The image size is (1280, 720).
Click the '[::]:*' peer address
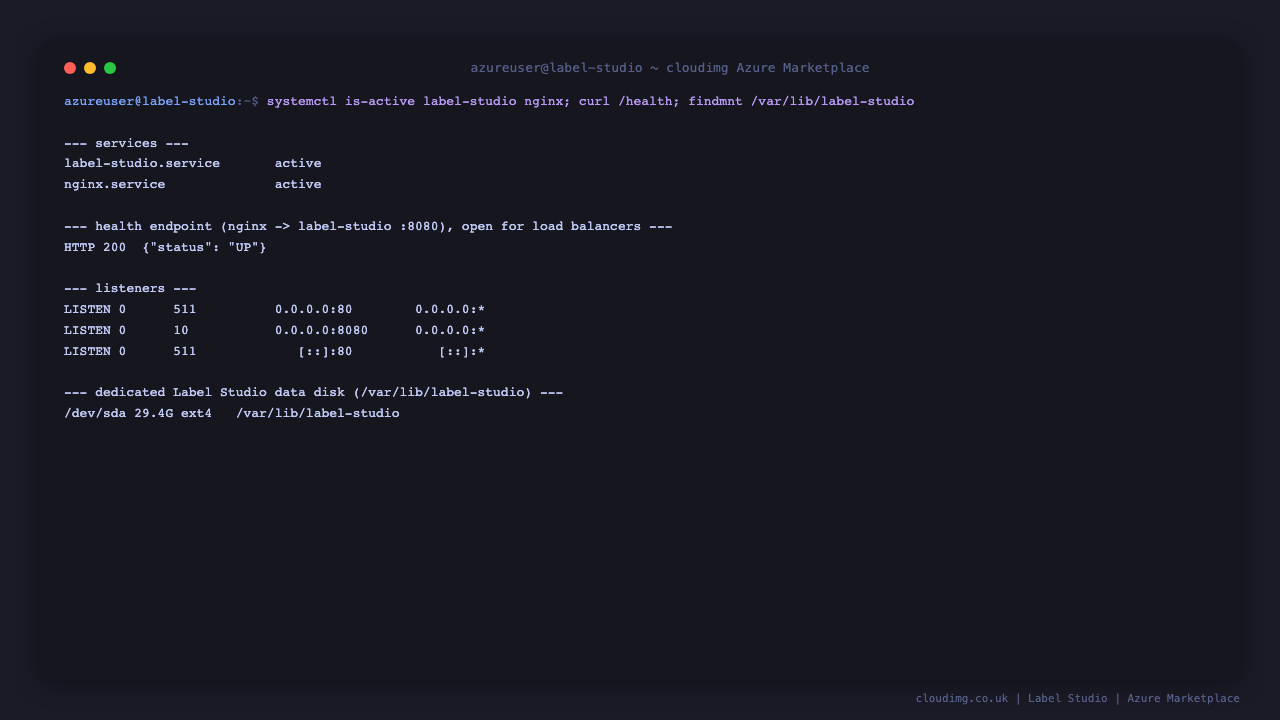click(x=462, y=352)
